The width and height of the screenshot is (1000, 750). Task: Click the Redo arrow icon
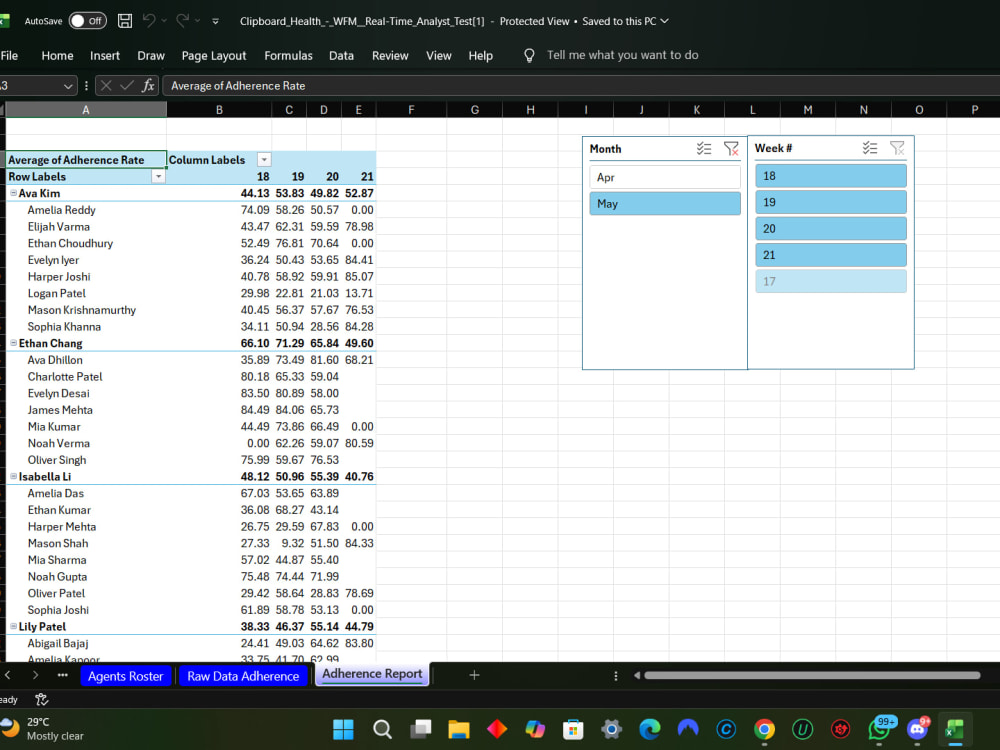[182, 21]
